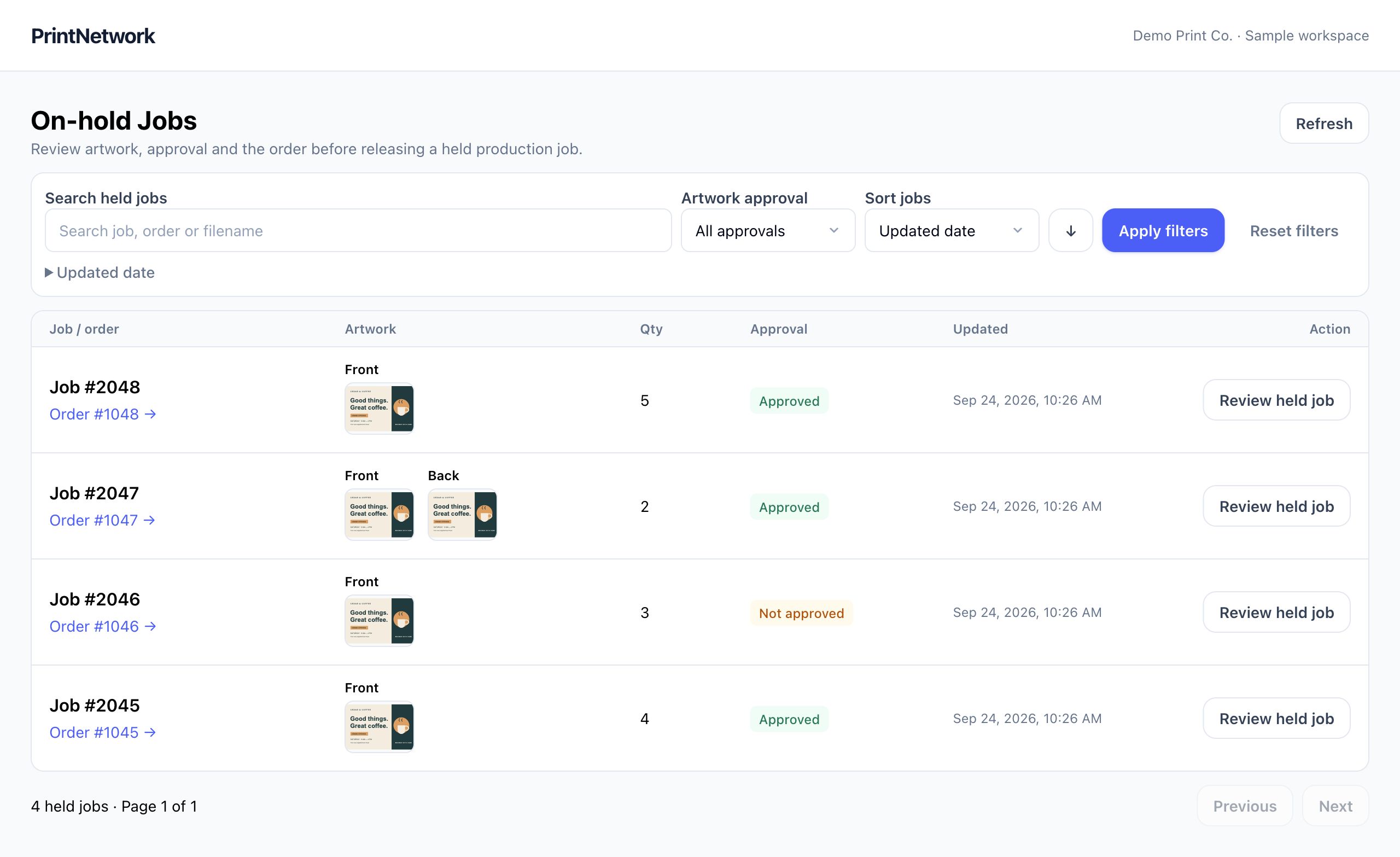This screenshot has width=1400, height=857.
Task: Click the Job #2048 title
Action: [x=95, y=387]
